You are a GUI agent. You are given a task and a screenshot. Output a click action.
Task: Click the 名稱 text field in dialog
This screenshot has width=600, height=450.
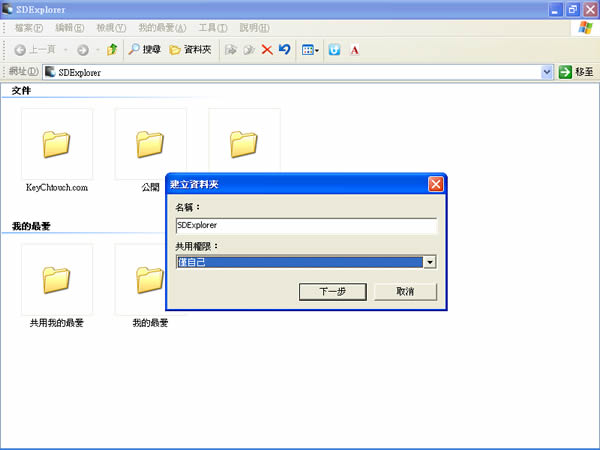[306, 225]
